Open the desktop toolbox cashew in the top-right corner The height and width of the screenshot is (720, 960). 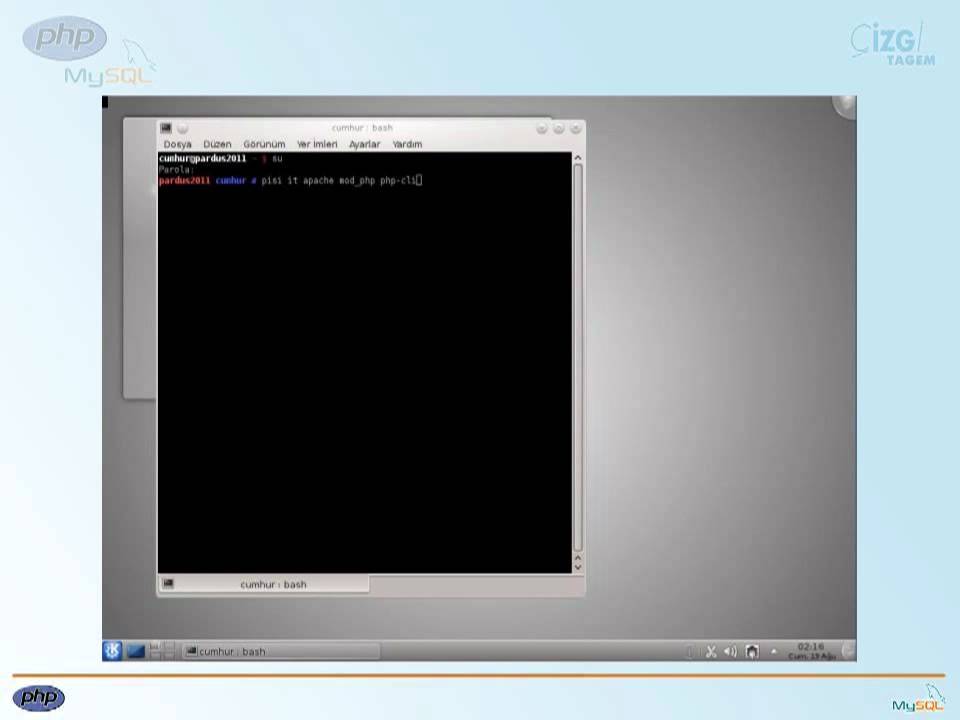[846, 107]
